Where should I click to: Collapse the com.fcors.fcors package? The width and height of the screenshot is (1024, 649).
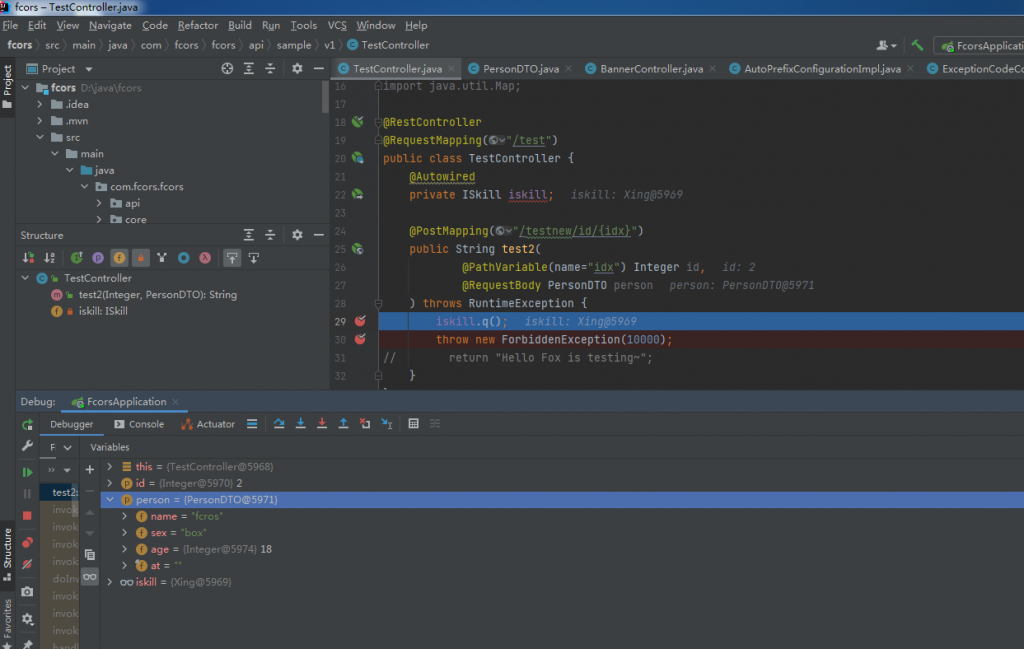coord(85,187)
